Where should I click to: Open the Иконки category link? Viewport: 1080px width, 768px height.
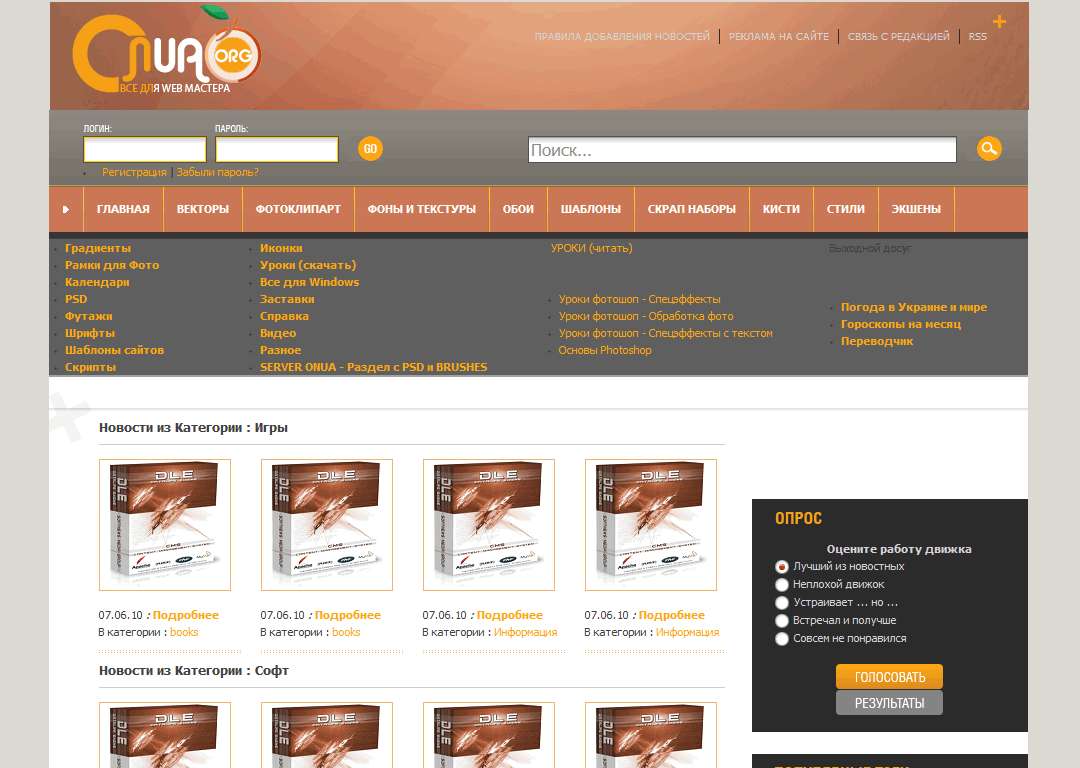[281, 248]
